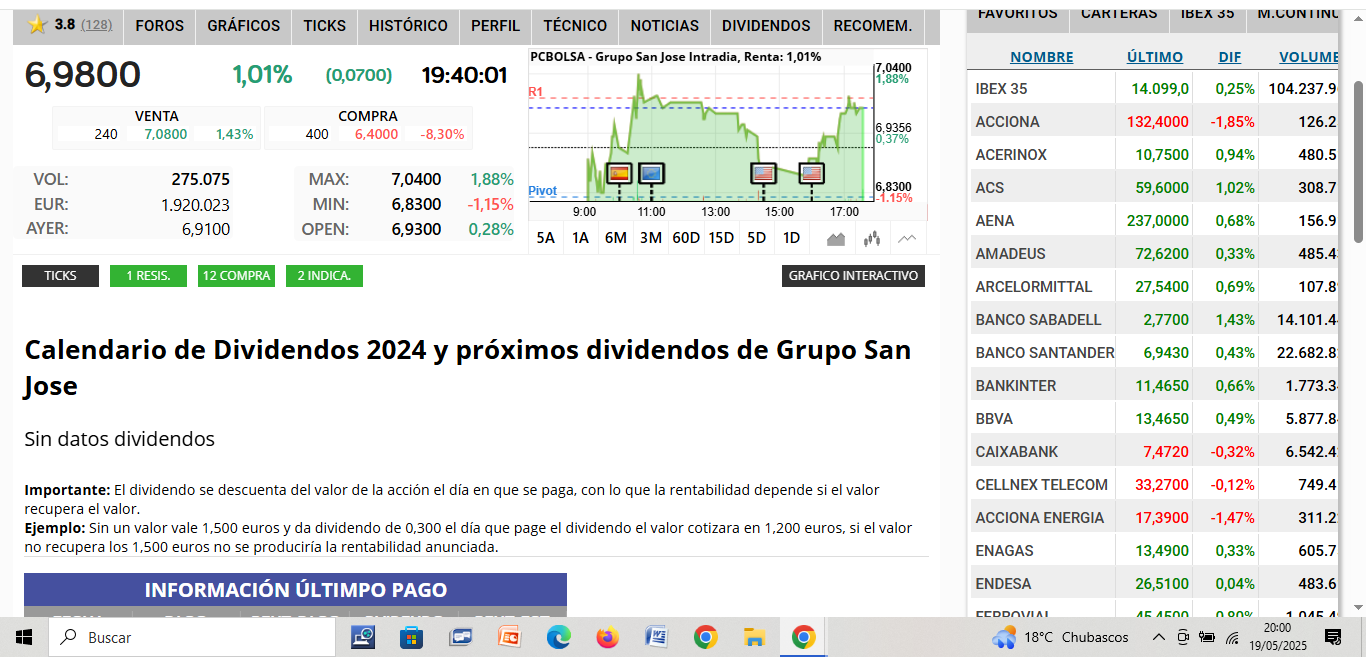Sort the list by ÚLTIMO column
The width and height of the screenshot is (1366, 657).
click(x=1155, y=57)
